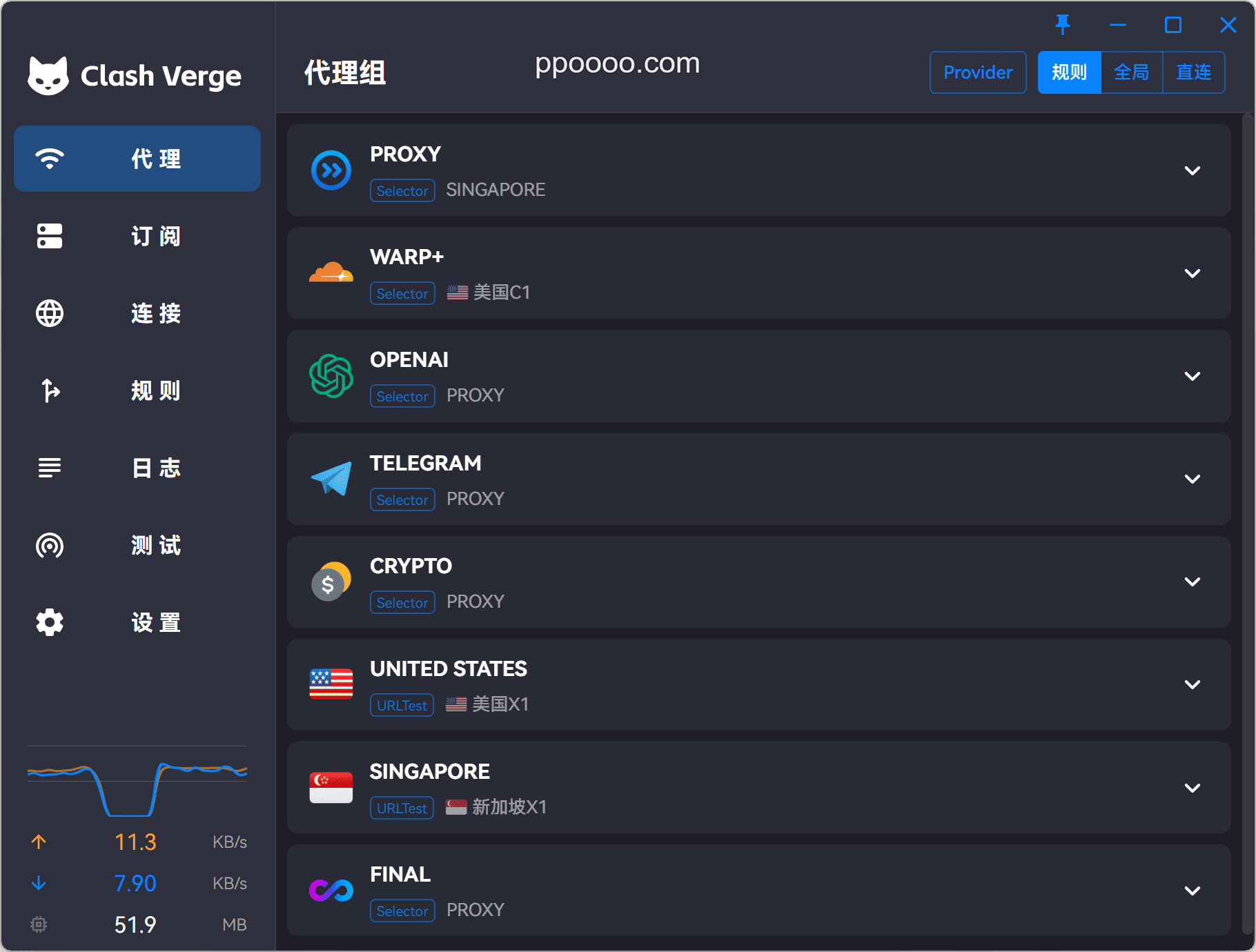Click the Clash Verge cat logo
1256x952 pixels.
[48, 75]
